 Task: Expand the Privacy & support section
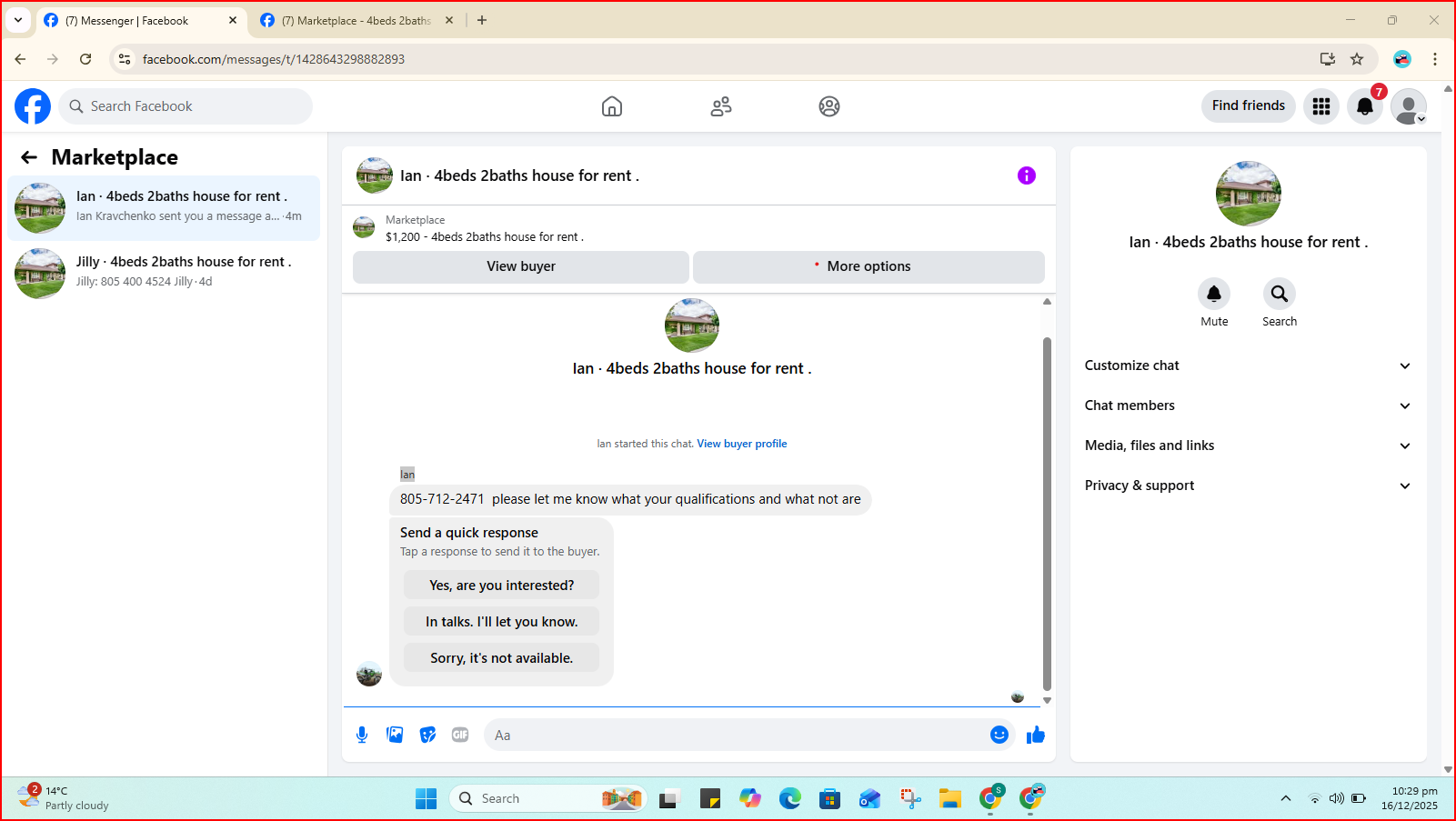click(1248, 486)
